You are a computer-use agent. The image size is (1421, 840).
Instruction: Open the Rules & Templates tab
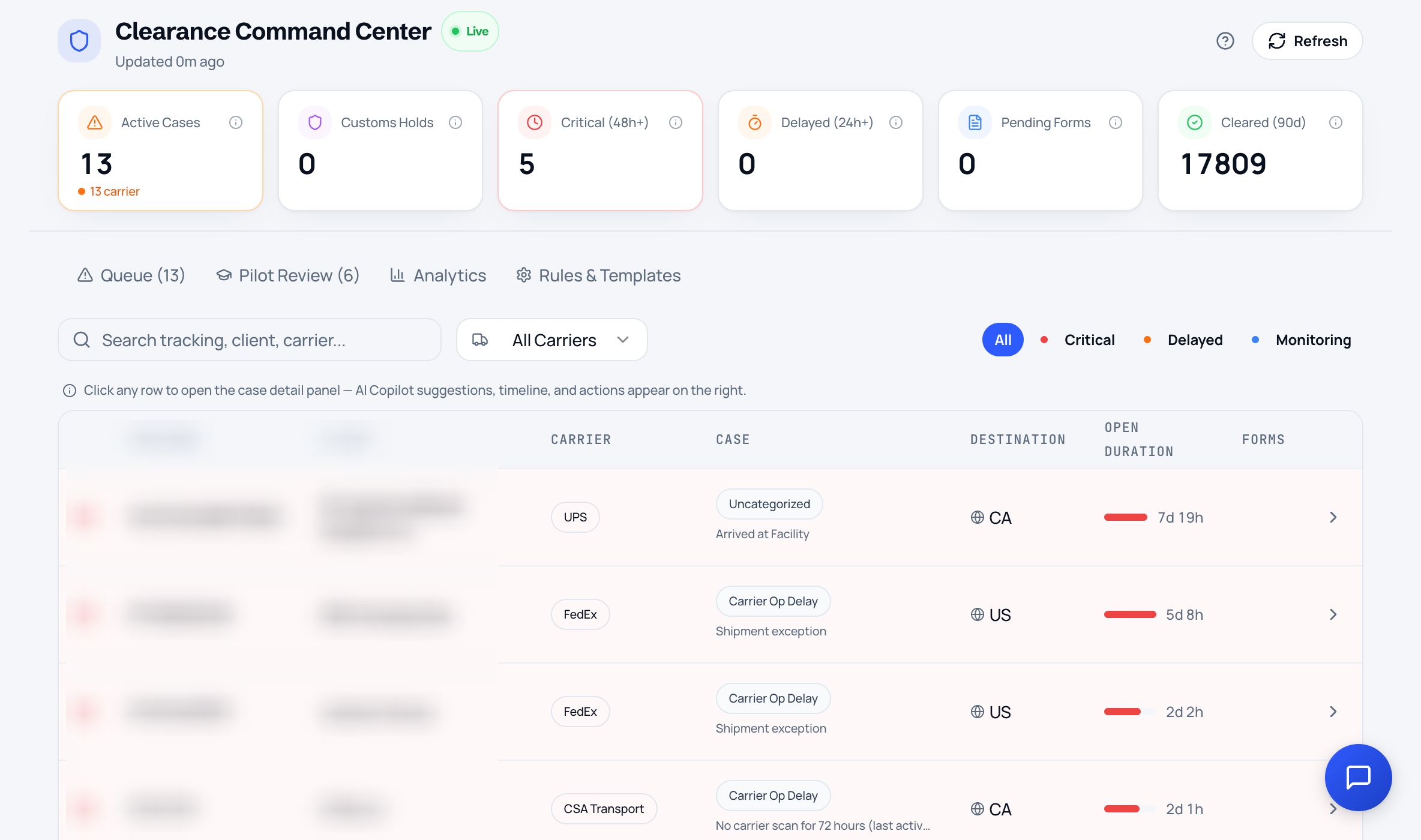click(598, 275)
